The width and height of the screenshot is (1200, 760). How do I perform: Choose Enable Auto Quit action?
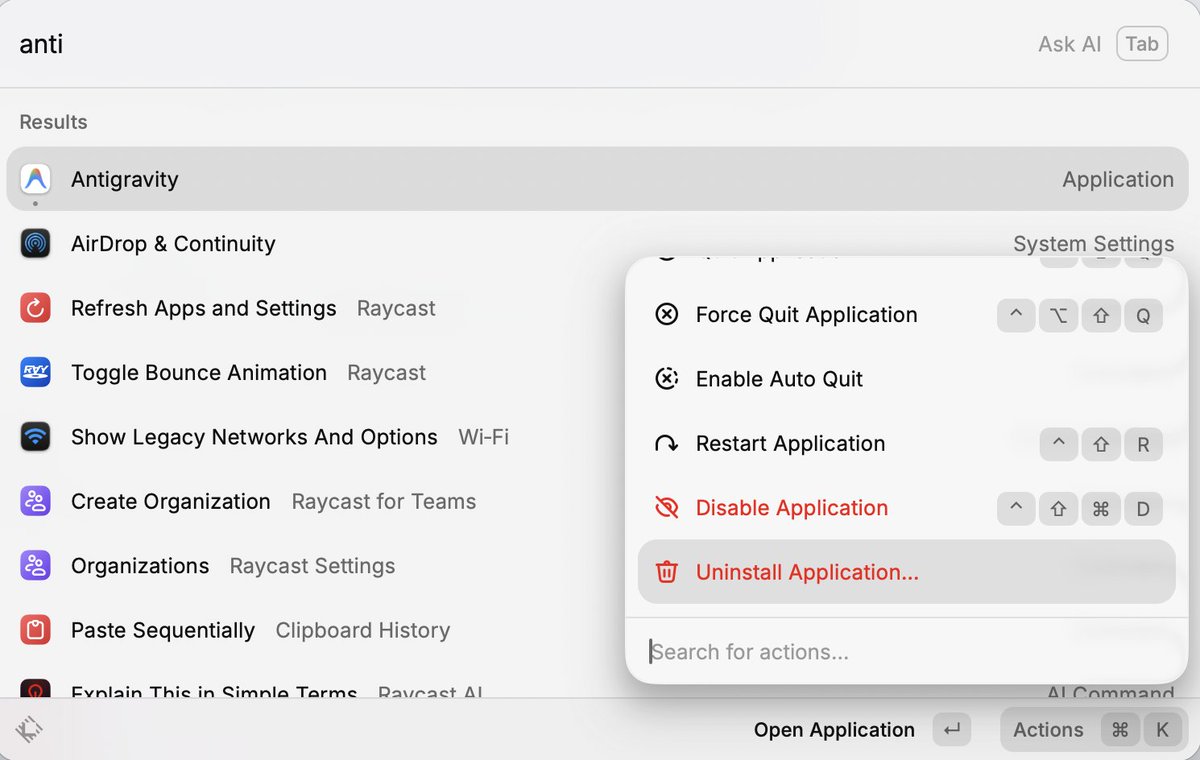[x=906, y=379]
